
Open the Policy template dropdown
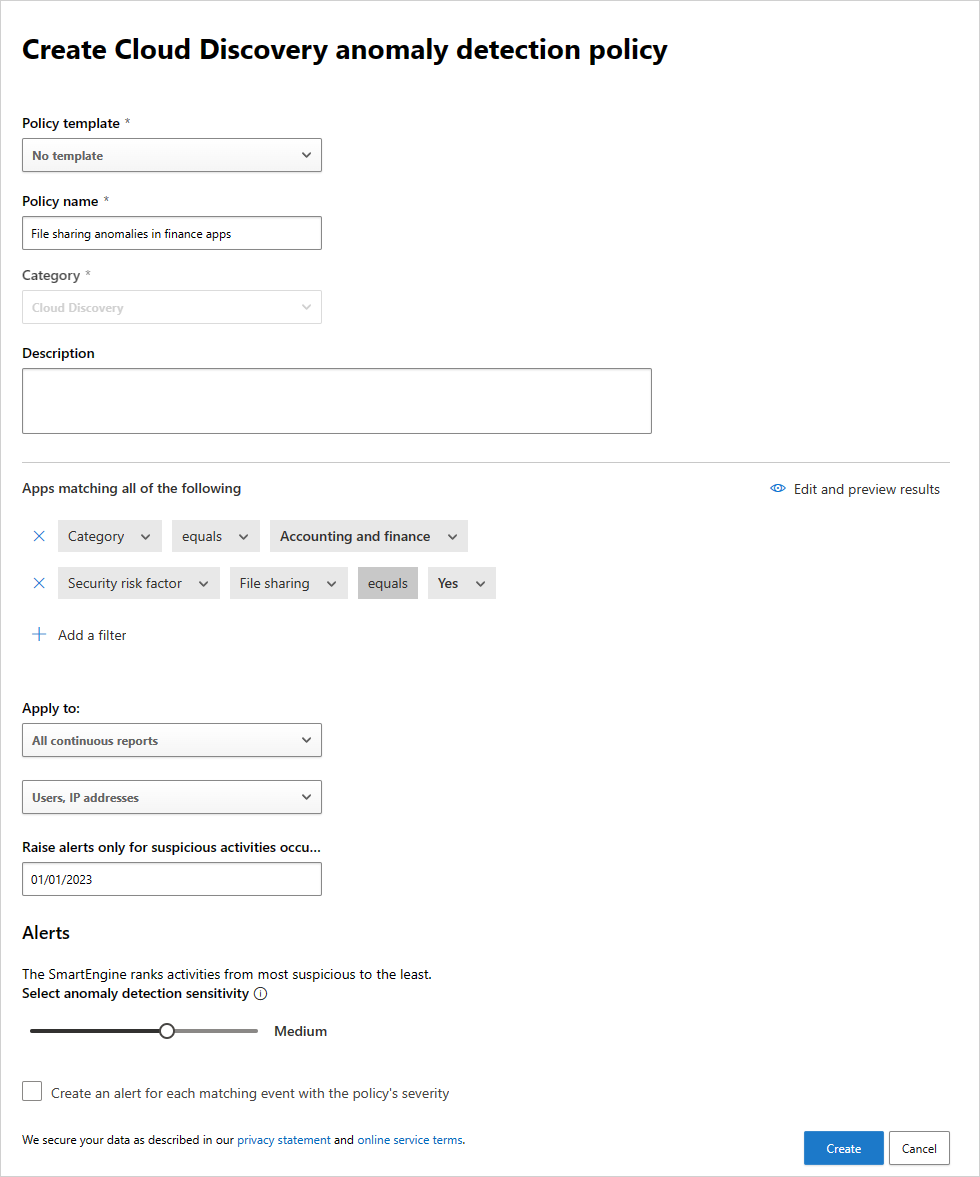172,155
